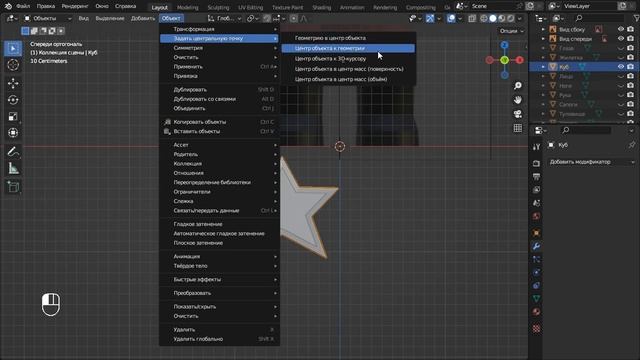Click the Blender logo menu
Image resolution: width=640 pixels, height=360 pixels.
coord(8,6)
